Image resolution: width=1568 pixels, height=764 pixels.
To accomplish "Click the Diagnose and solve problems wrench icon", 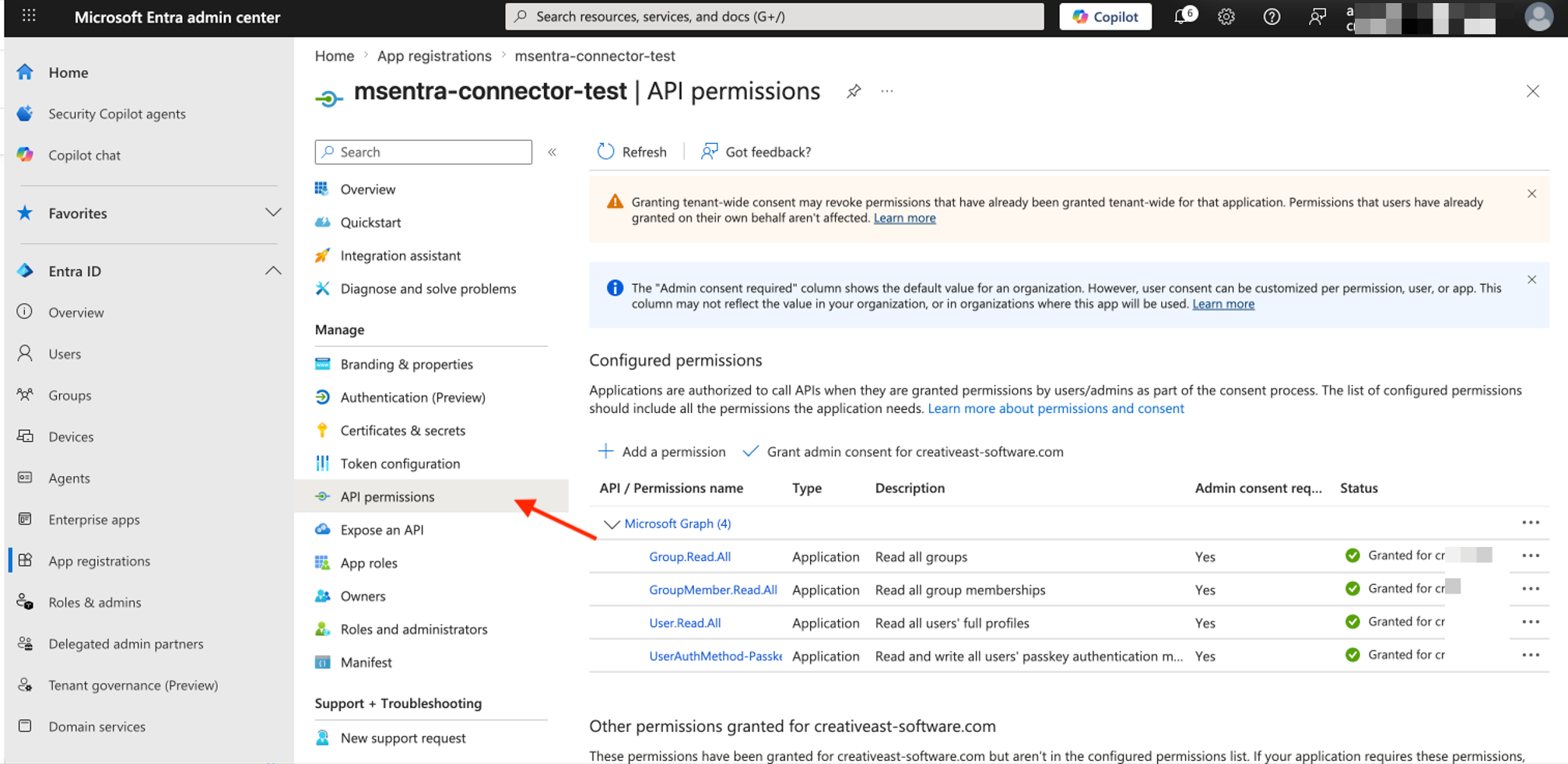I will (322, 289).
